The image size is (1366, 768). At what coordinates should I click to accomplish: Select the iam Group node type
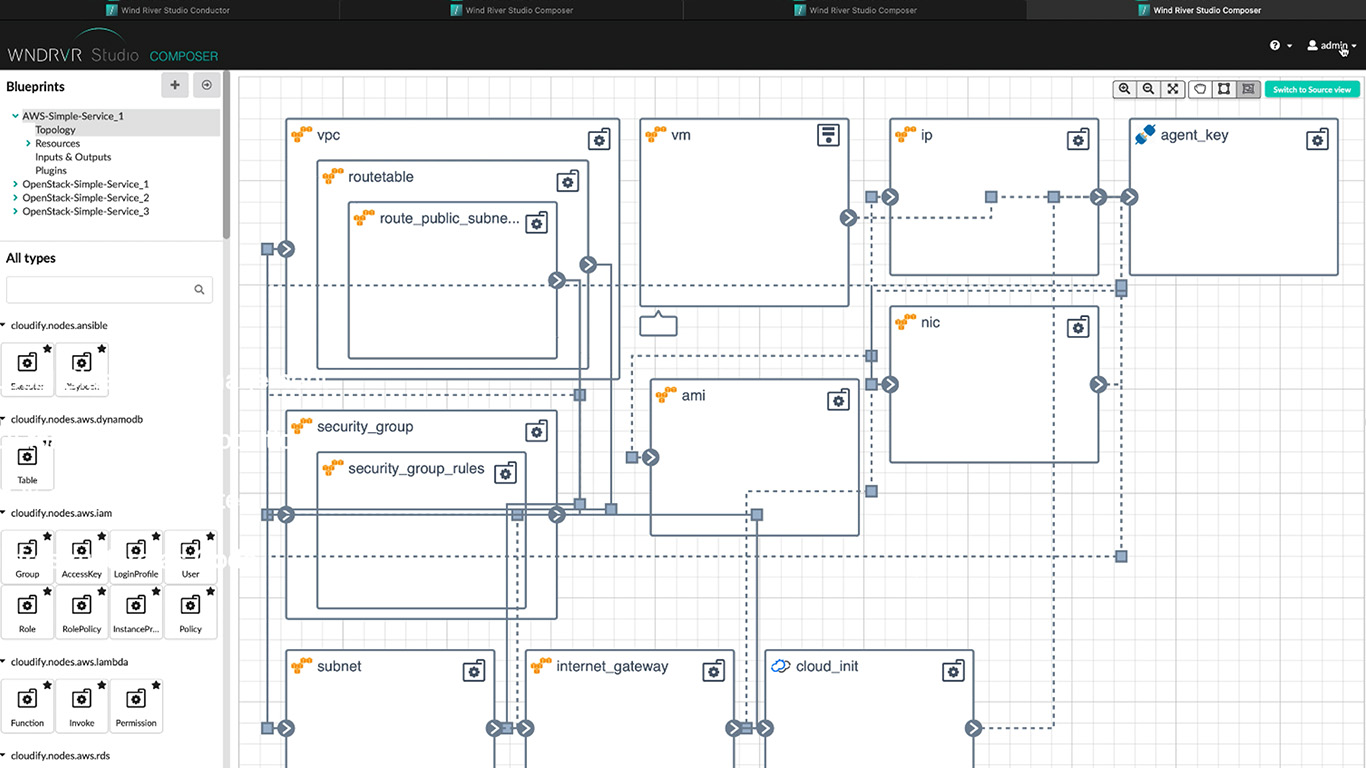[x=27, y=557]
